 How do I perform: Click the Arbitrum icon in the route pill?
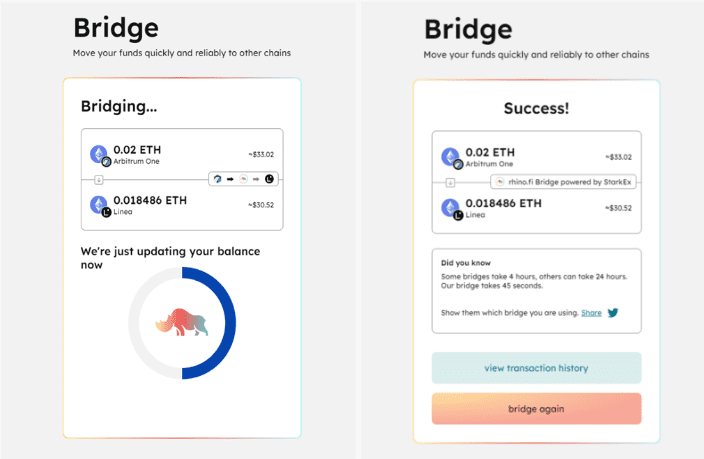pyautogui.click(x=218, y=179)
